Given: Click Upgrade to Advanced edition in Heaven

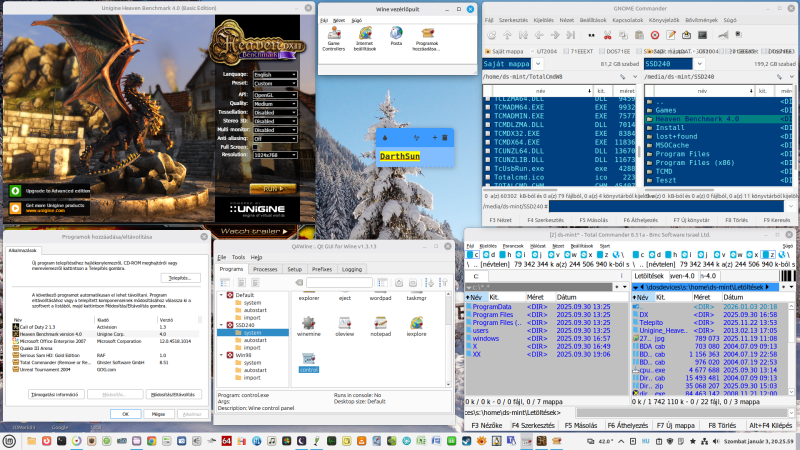Looking at the screenshot, I should point(51,191).
